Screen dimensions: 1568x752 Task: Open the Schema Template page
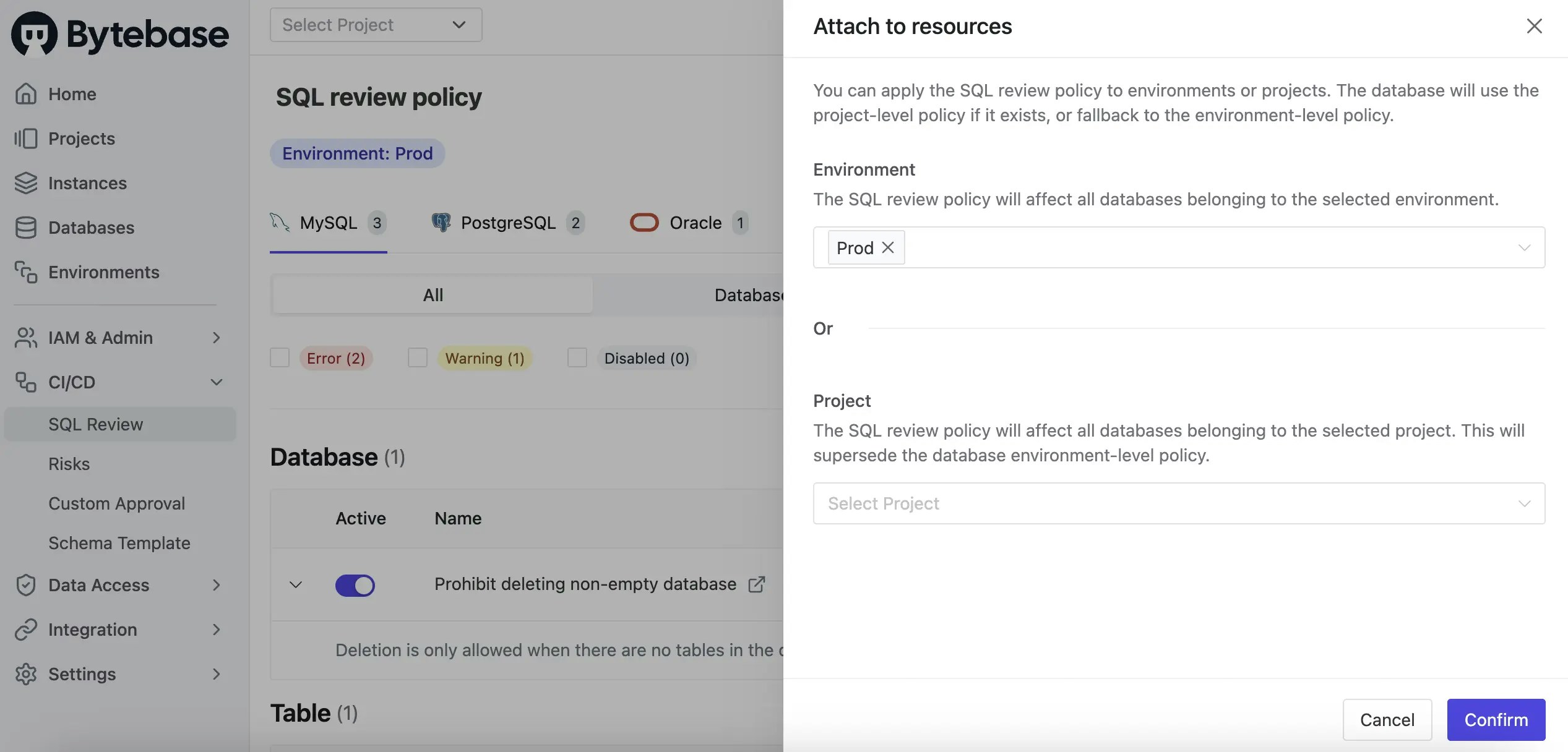click(x=119, y=543)
